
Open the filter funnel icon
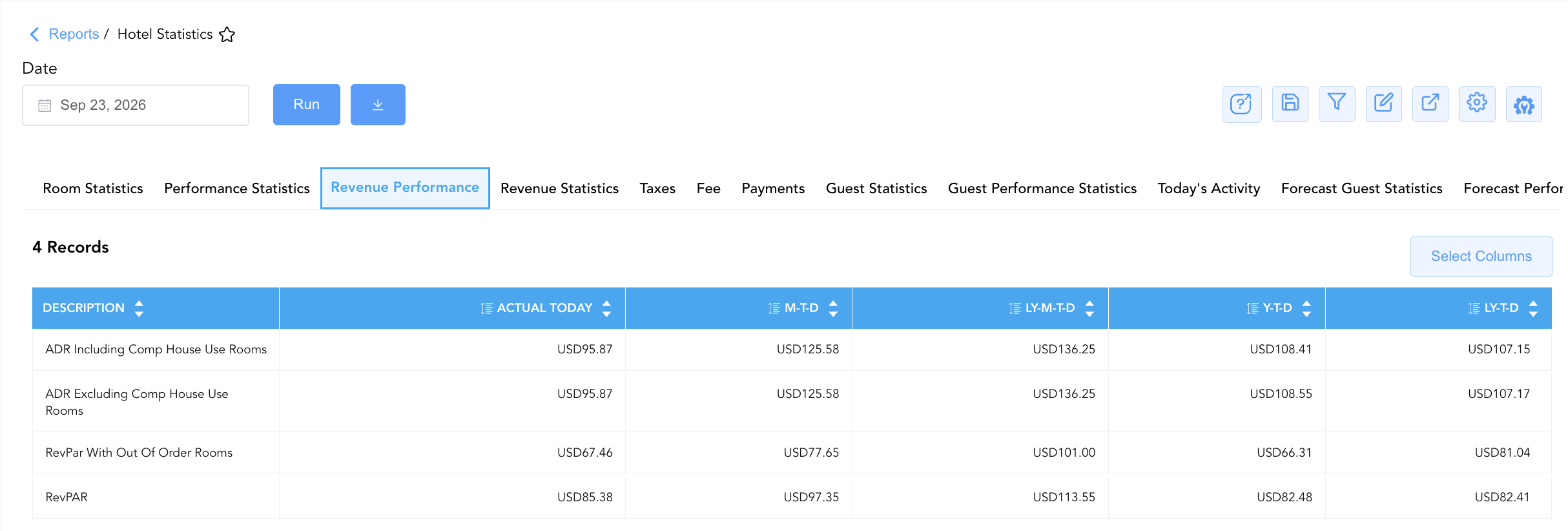(1337, 104)
